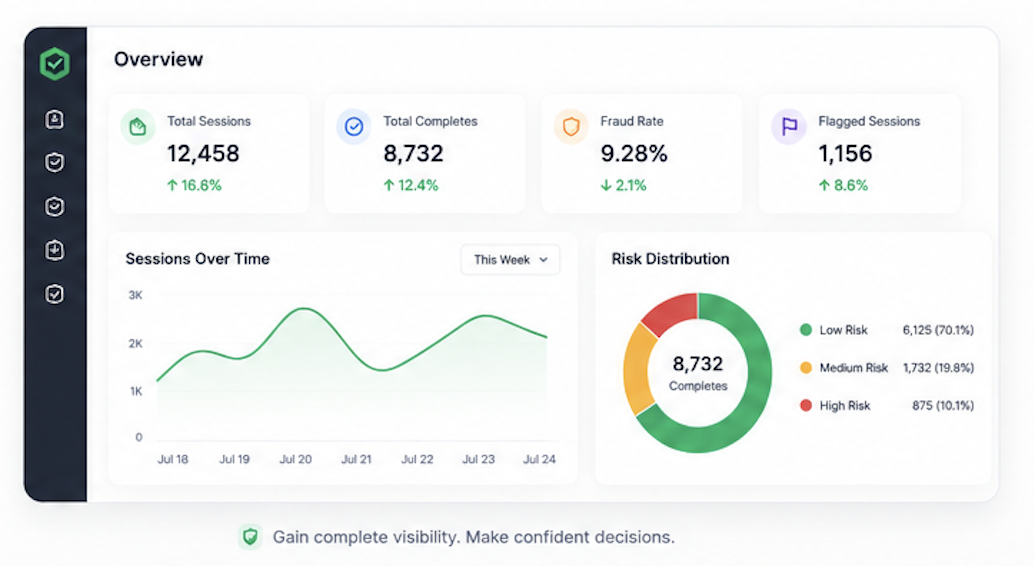The image size is (1034, 566).
Task: Open the This Week dropdown
Action: pos(510,260)
